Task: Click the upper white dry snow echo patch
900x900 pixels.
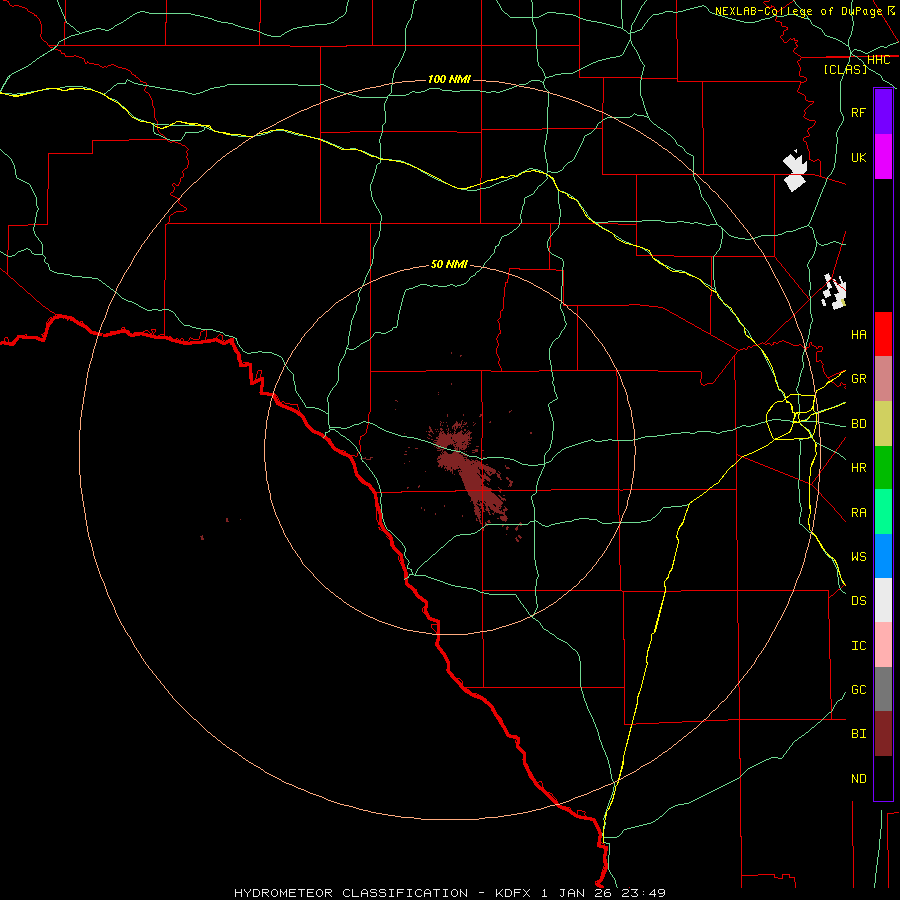Action: (795, 171)
